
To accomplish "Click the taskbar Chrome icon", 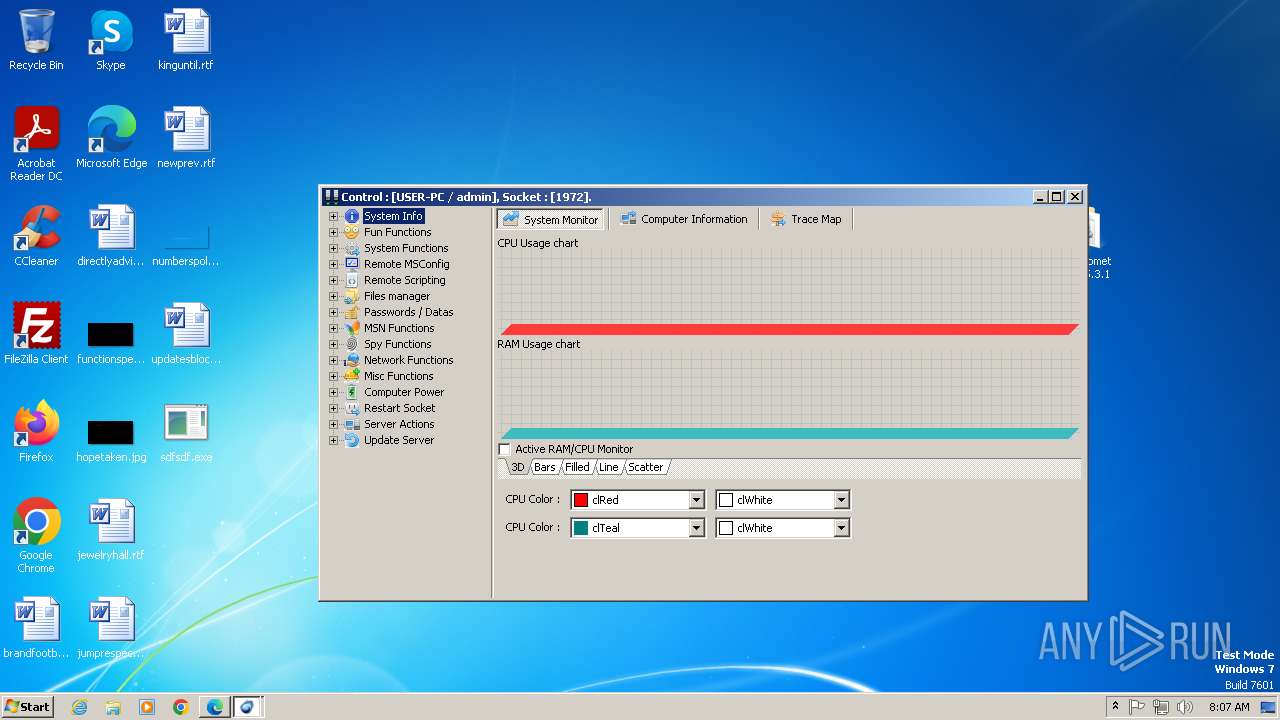I will pos(180,707).
